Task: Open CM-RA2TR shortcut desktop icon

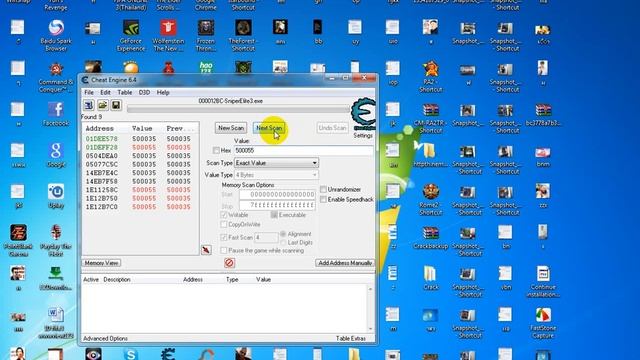Action: click(x=431, y=118)
